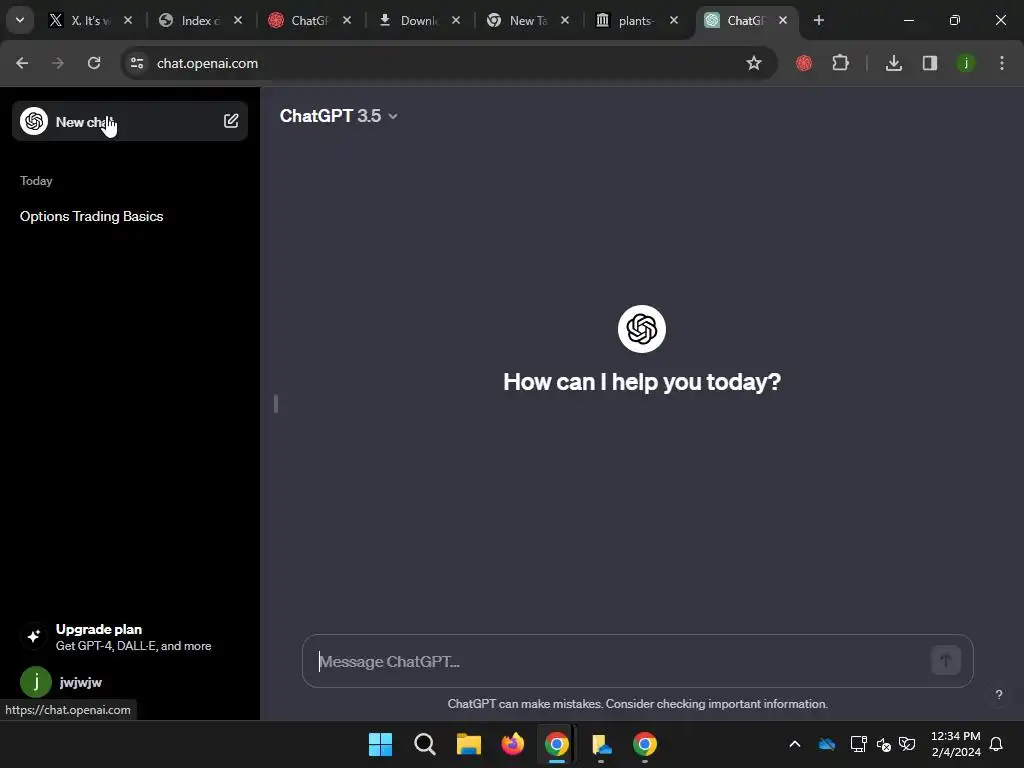The width and height of the screenshot is (1024, 768).
Task: Click the muted volume tray icon
Action: coord(884,744)
